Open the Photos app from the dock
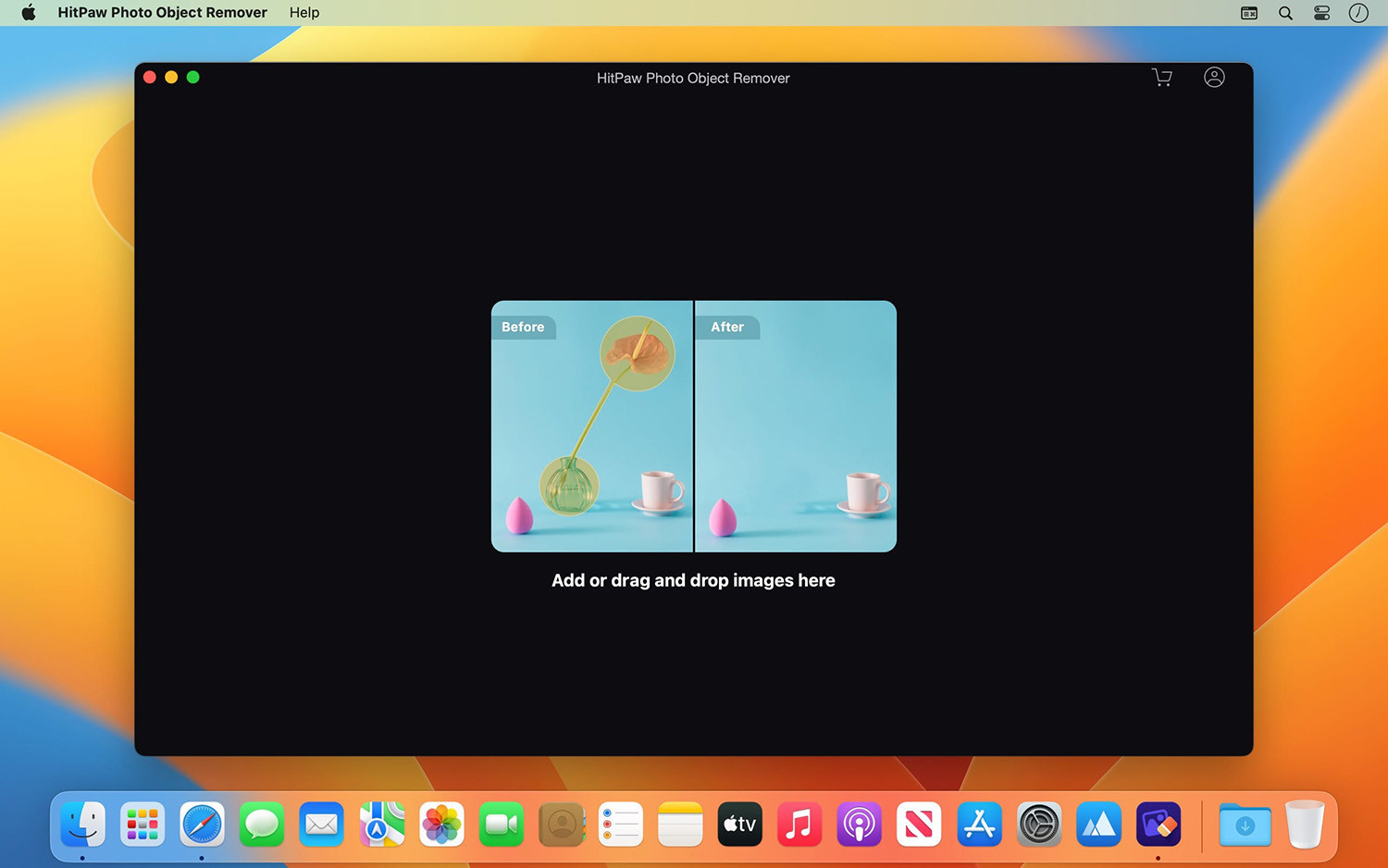 point(441,824)
